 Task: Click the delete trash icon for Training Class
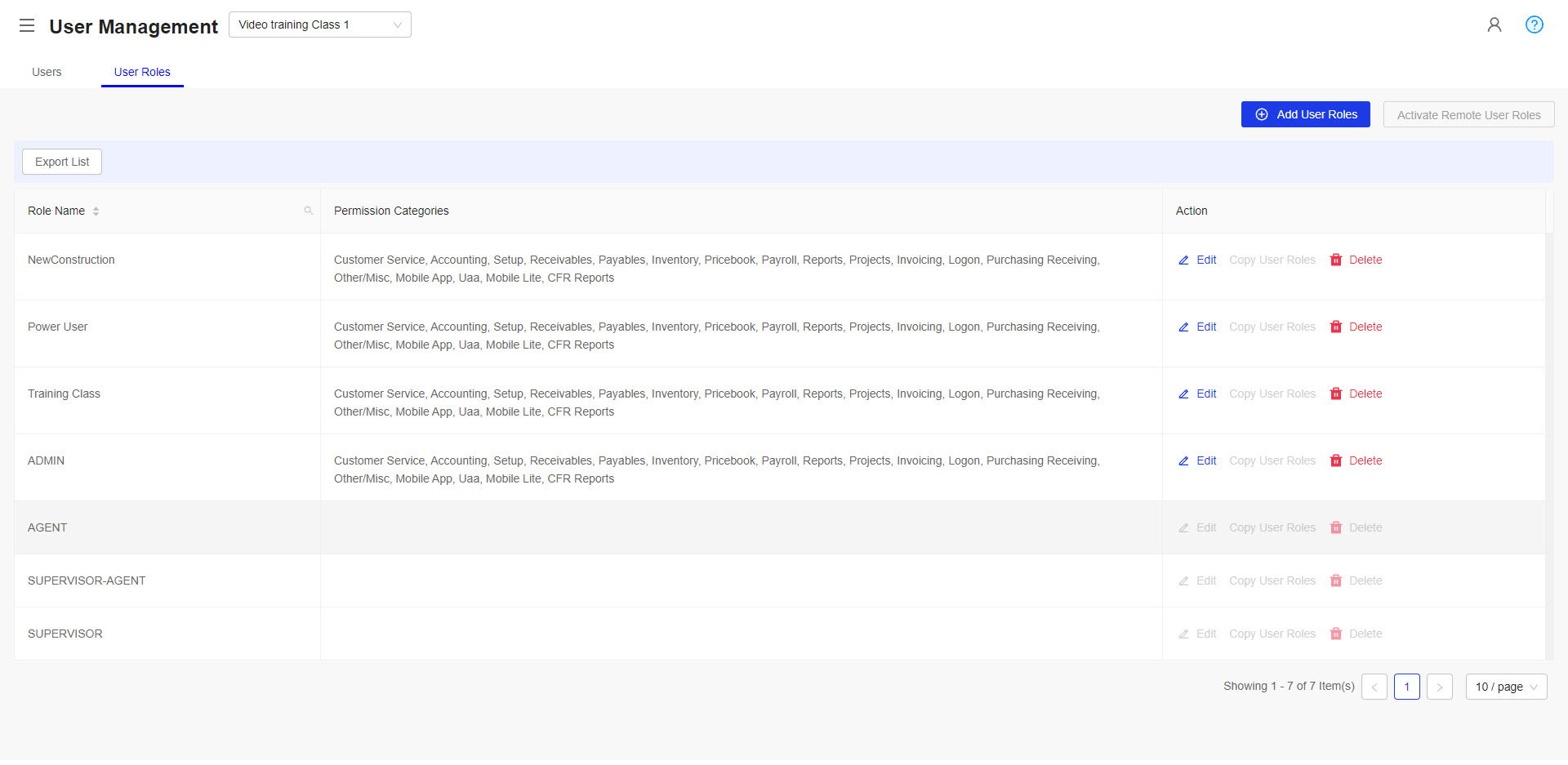point(1336,394)
